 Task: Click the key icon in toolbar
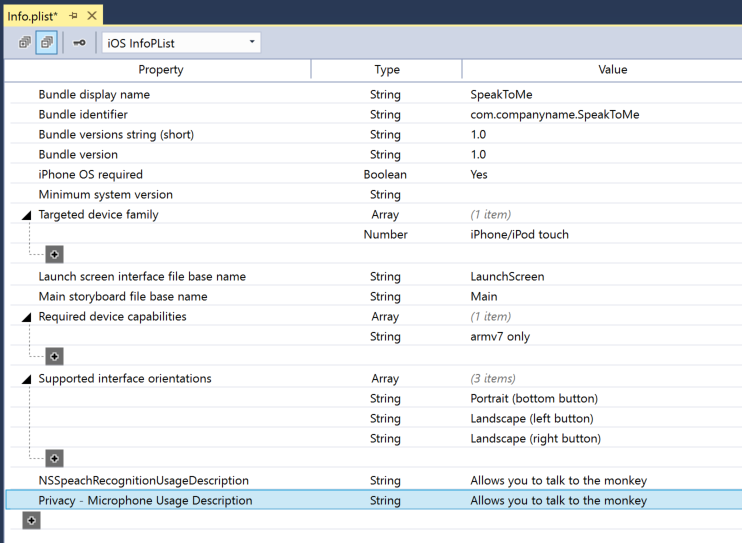[x=79, y=43]
